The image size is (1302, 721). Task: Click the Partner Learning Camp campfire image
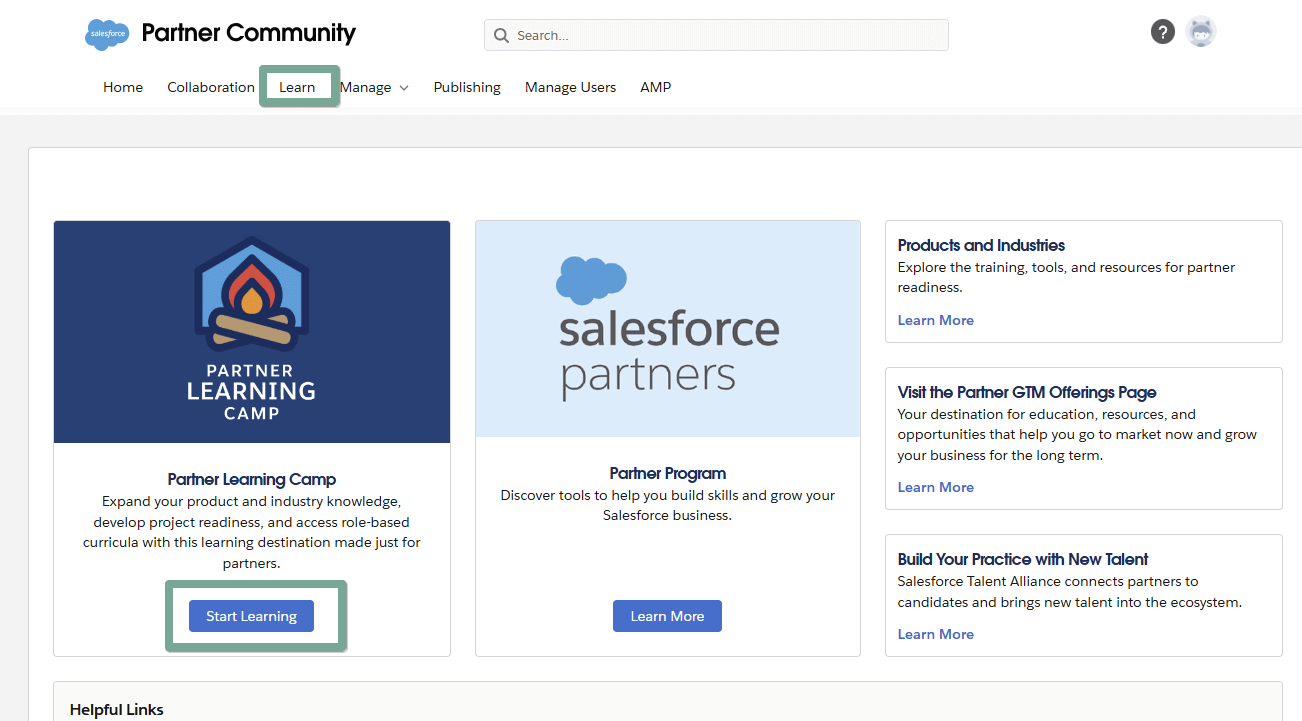tap(252, 331)
